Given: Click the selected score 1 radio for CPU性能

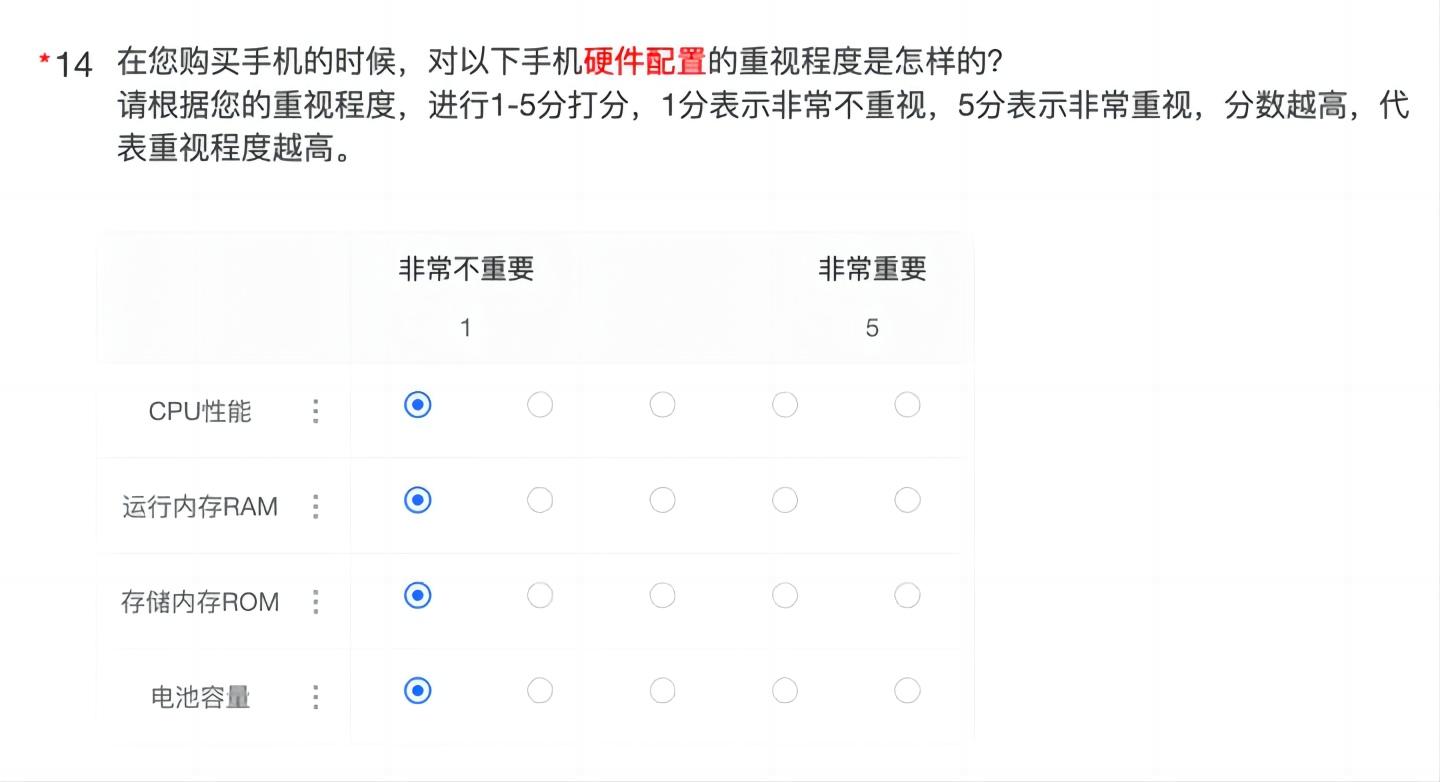Looking at the screenshot, I should pyautogui.click(x=417, y=405).
